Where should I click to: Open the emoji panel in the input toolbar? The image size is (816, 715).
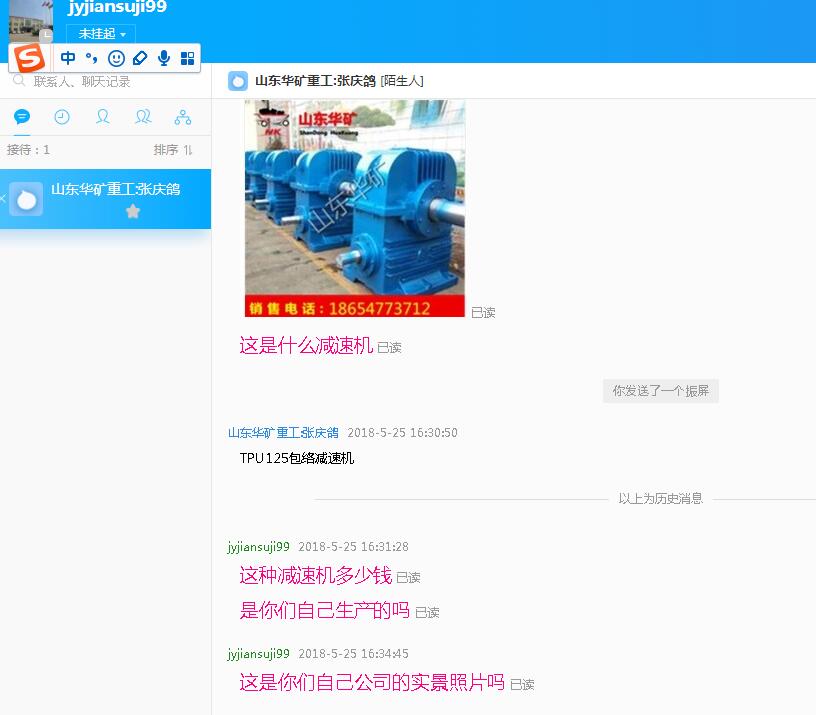click(x=116, y=57)
